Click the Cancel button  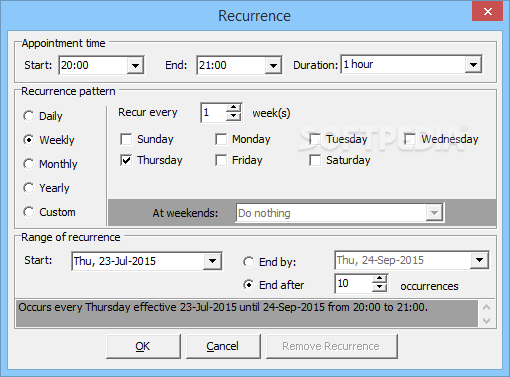[x=223, y=346]
